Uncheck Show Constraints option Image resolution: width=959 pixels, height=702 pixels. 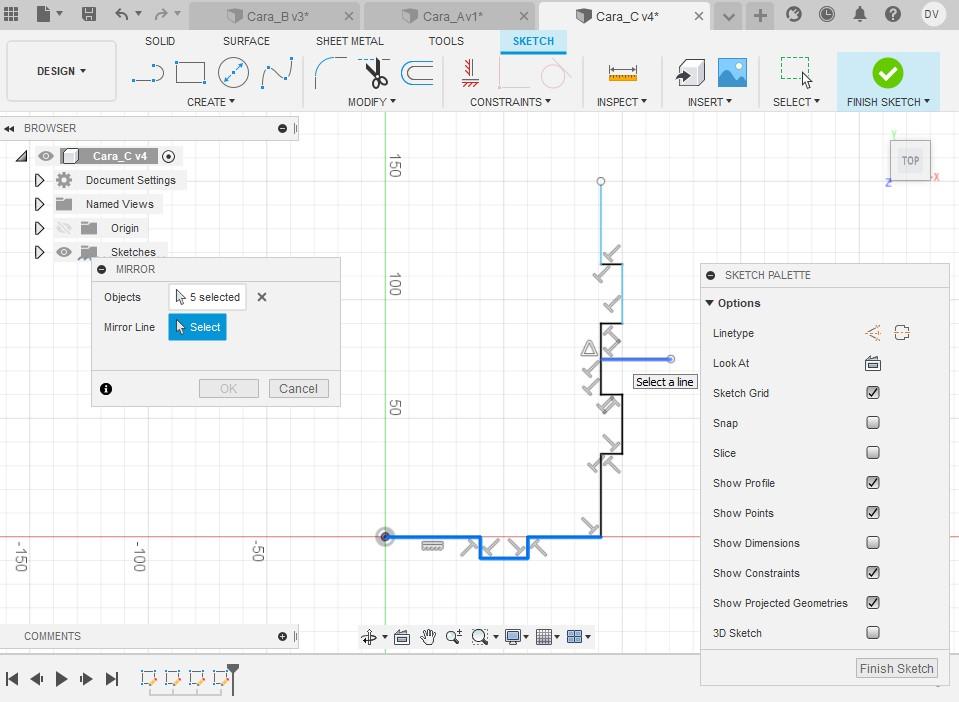coord(873,572)
